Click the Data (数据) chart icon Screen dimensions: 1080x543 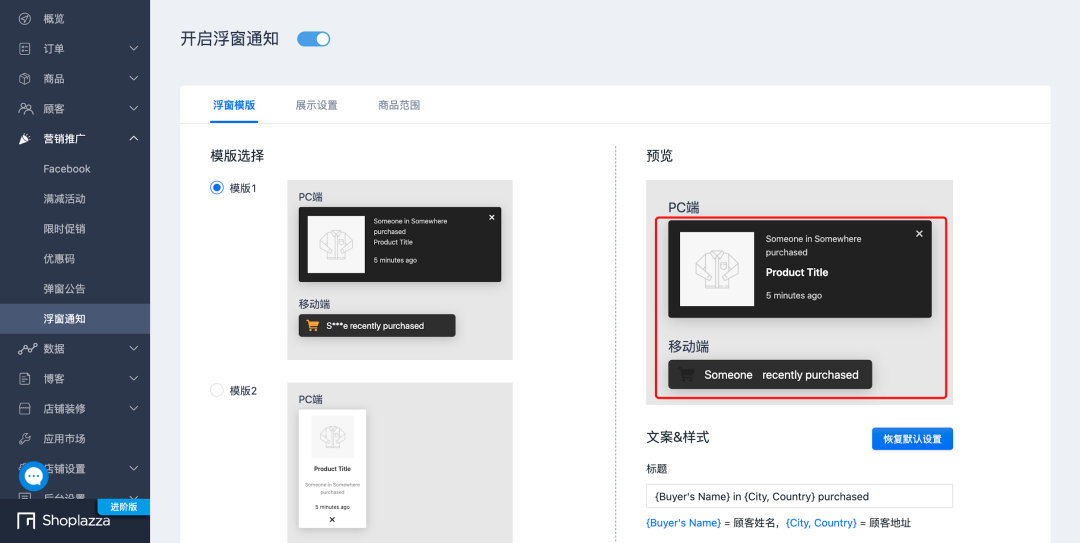pyautogui.click(x=26, y=349)
